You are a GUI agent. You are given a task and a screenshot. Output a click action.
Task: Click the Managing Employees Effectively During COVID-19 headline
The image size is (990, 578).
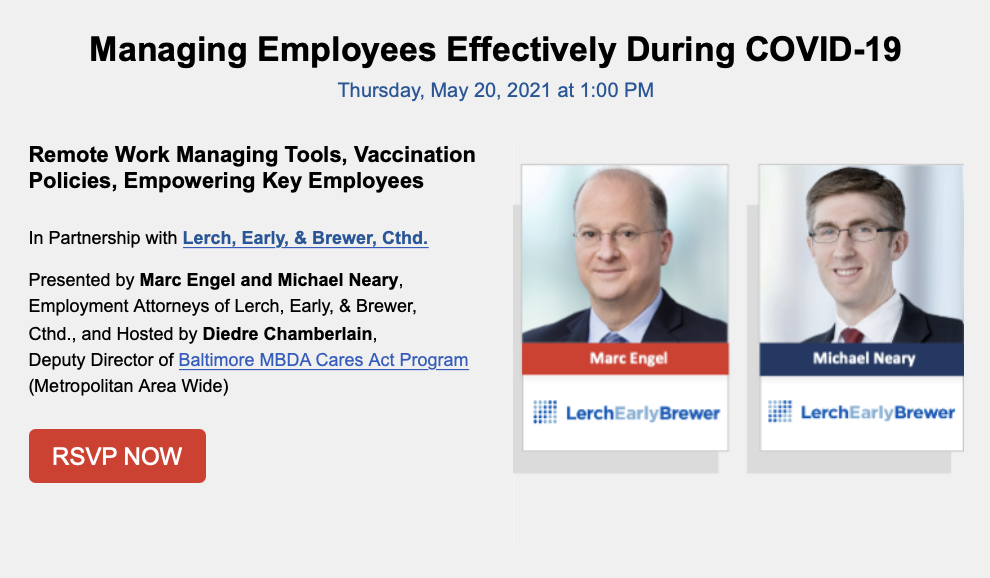click(496, 49)
